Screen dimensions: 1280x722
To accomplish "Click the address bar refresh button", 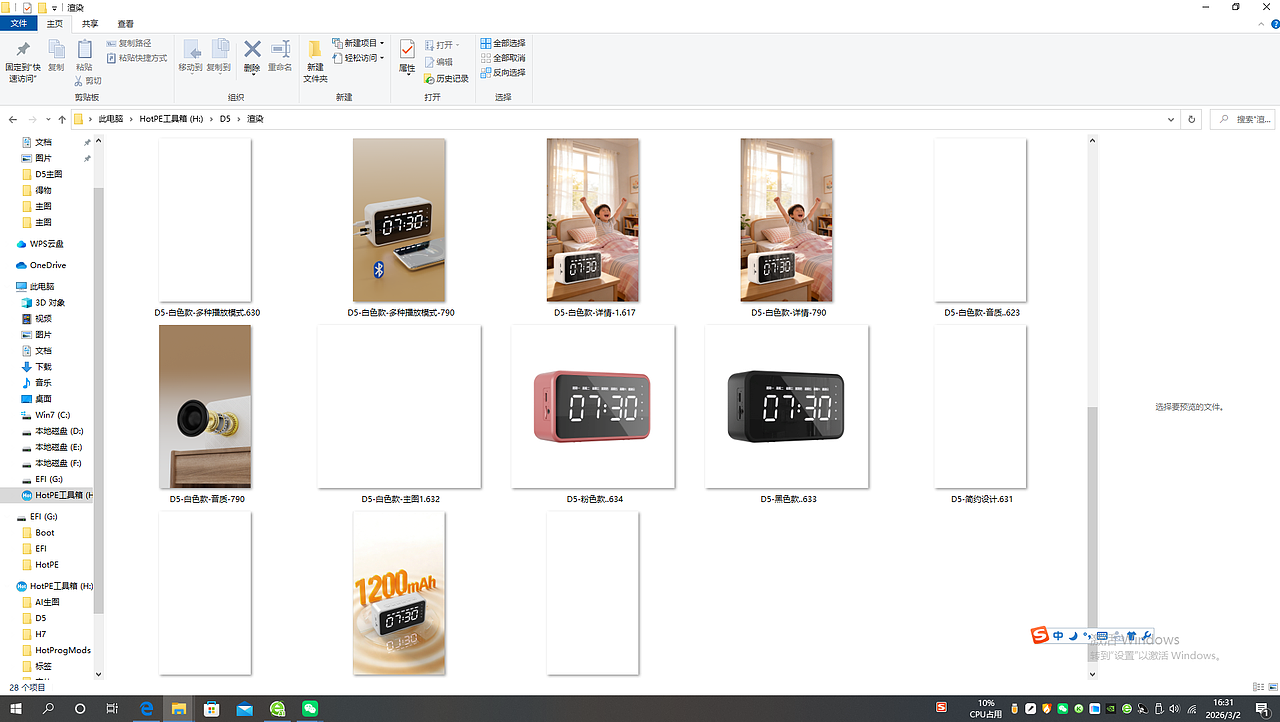I will 1191,119.
